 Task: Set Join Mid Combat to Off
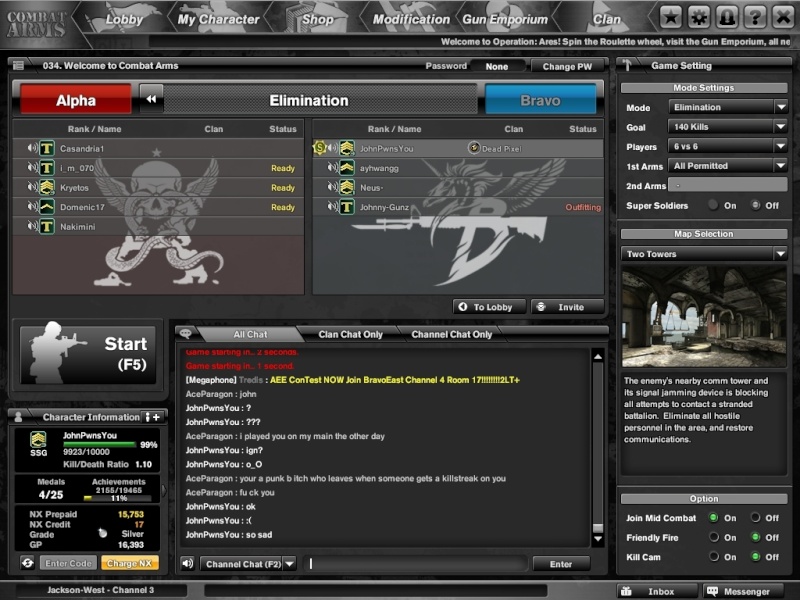(x=755, y=517)
